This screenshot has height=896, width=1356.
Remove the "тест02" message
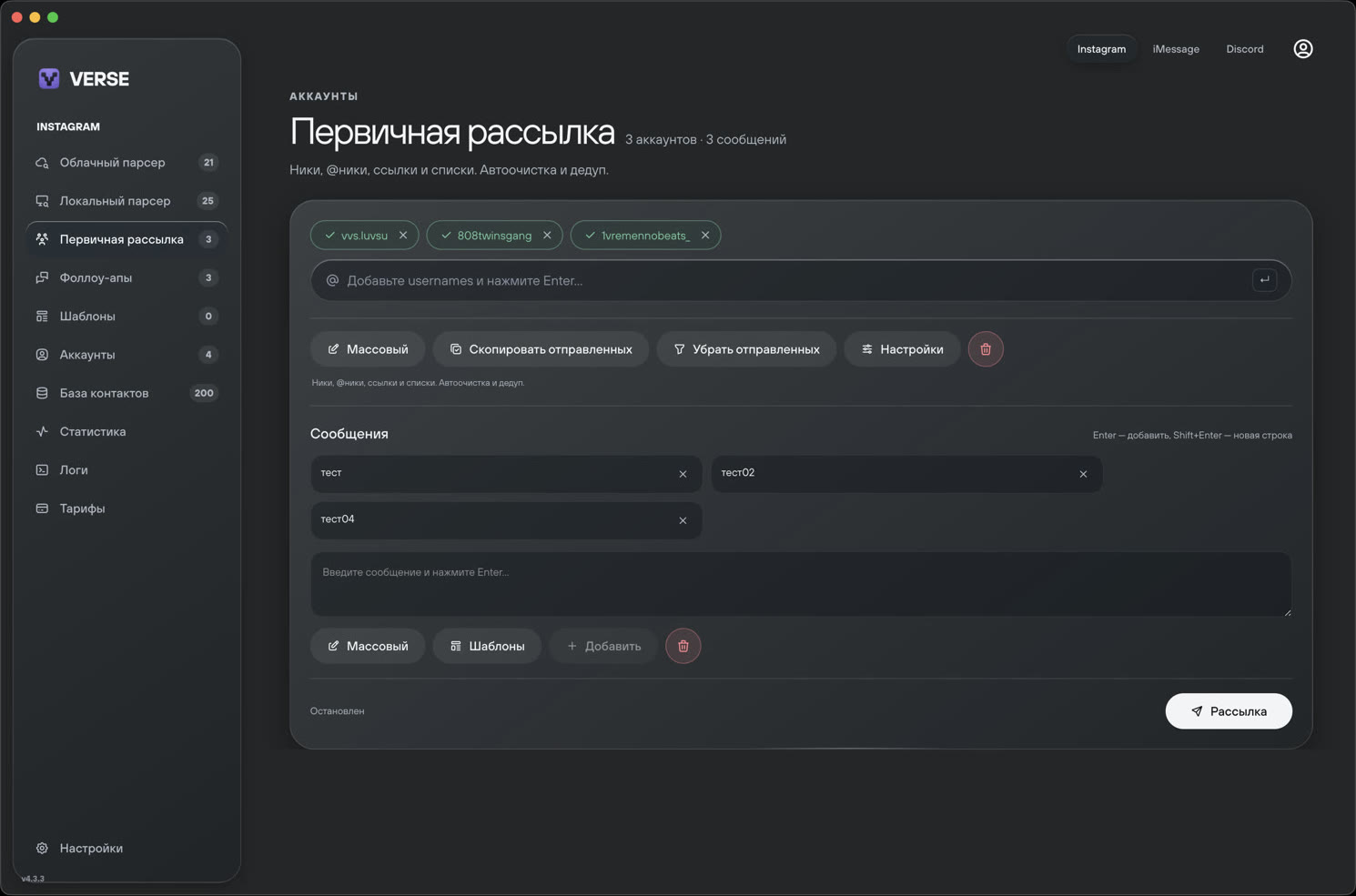click(x=1083, y=474)
